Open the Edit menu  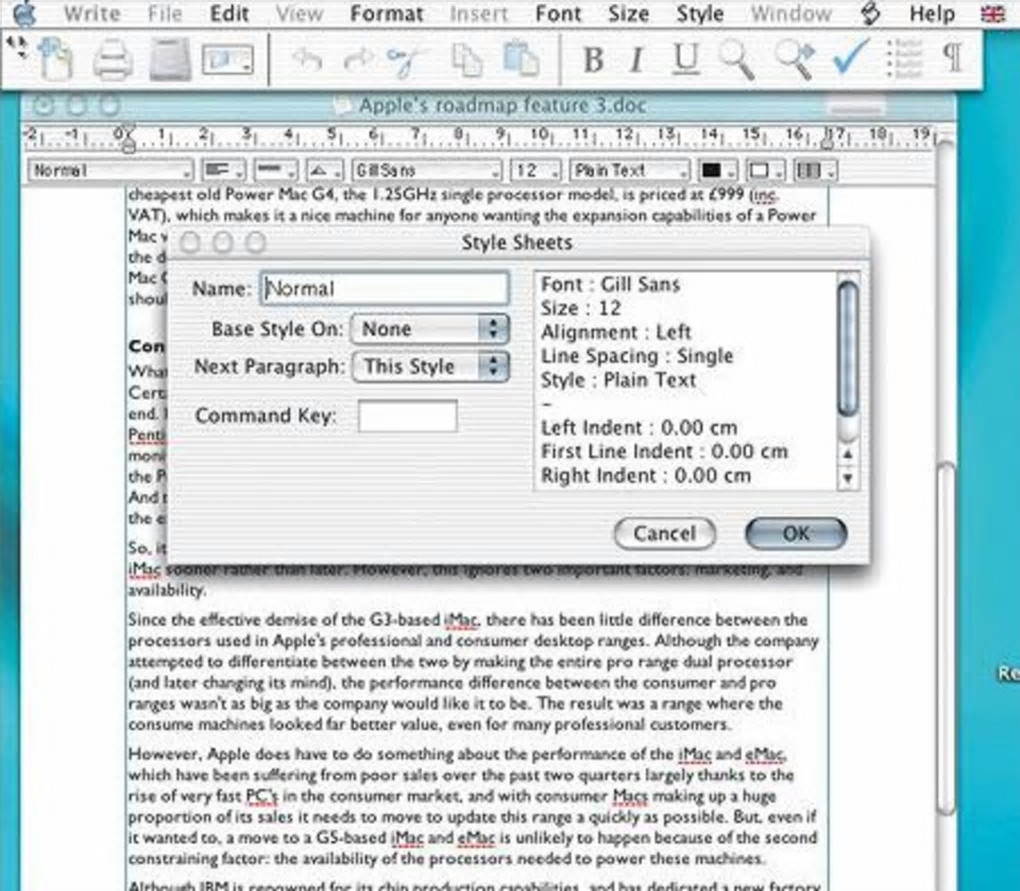(229, 14)
